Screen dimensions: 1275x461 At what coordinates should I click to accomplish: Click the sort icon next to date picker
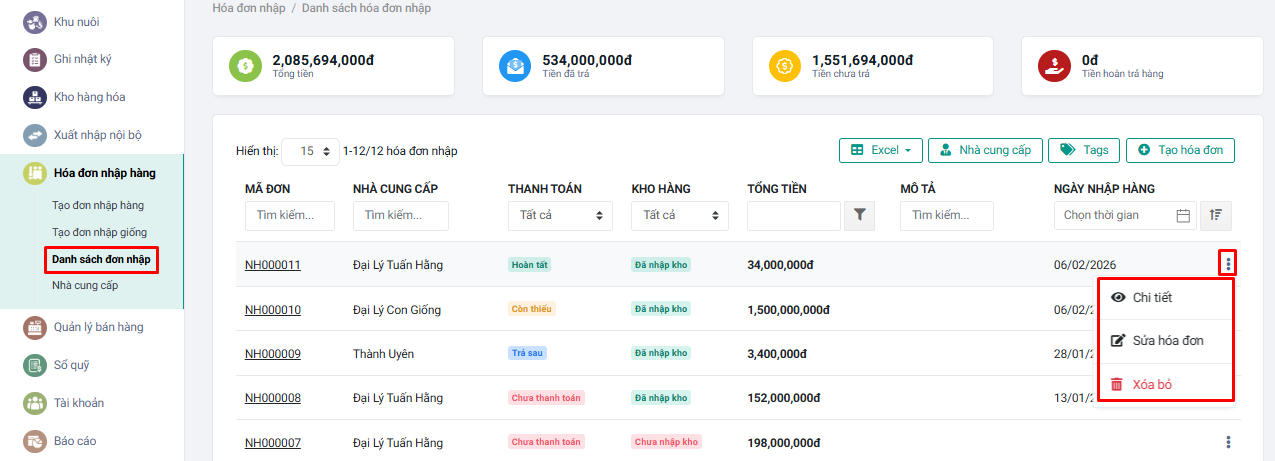(x=1216, y=215)
